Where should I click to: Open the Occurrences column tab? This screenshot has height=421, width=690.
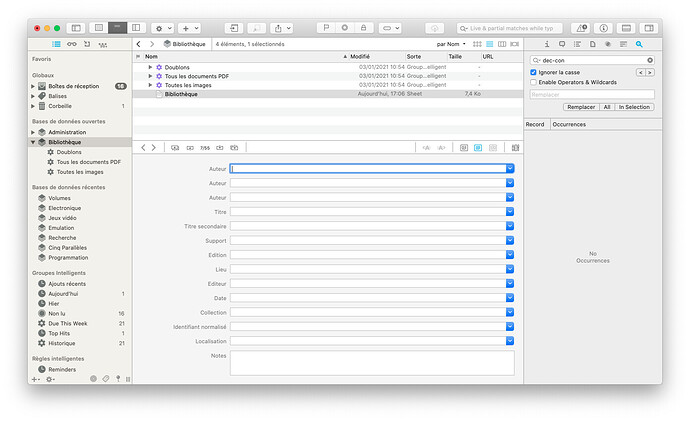click(569, 124)
